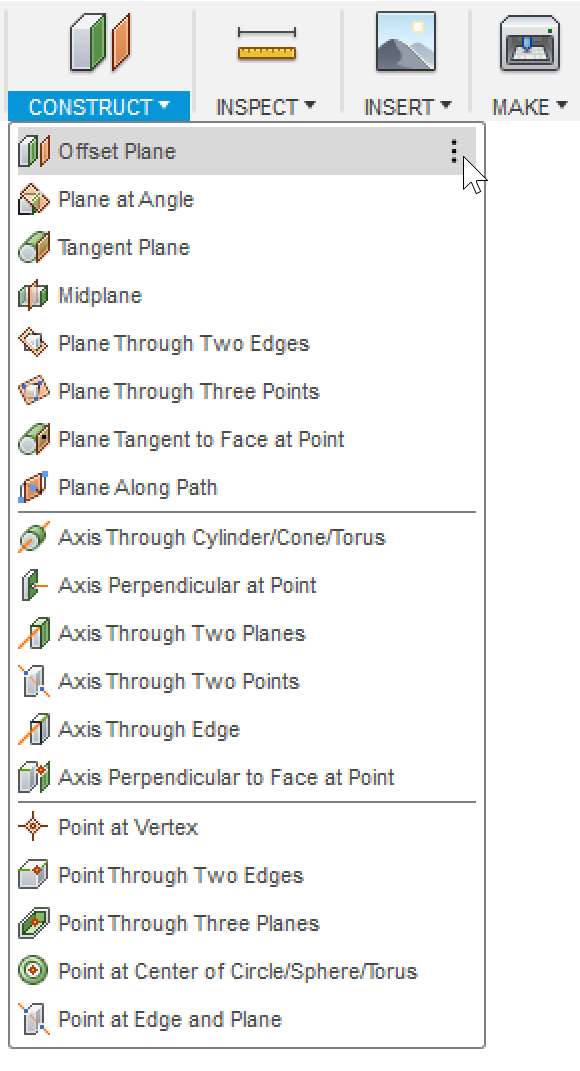This screenshot has height=1071, width=580.
Task: Click the Insert image icon
Action: point(406,42)
